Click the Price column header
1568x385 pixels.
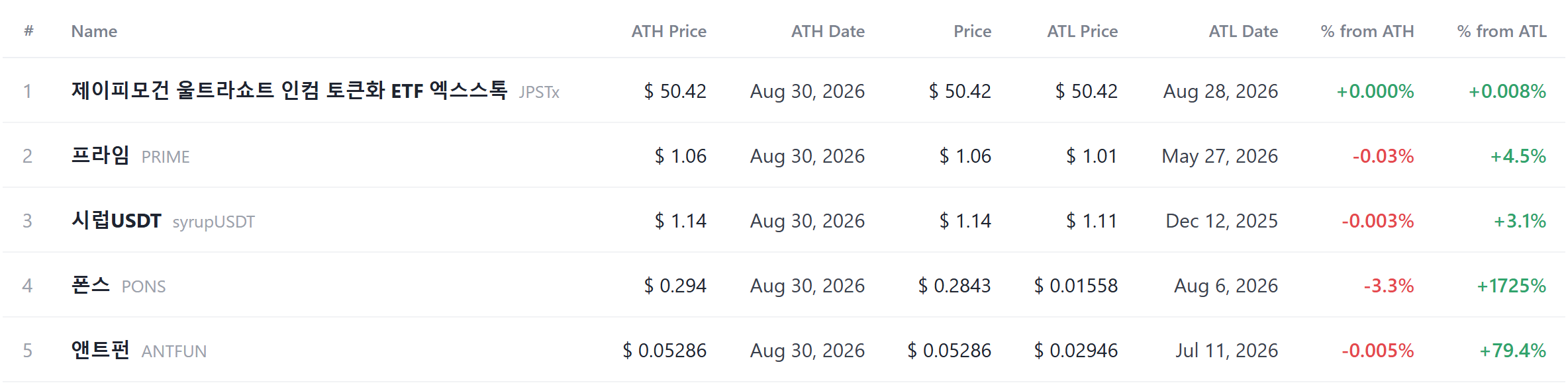(x=972, y=31)
